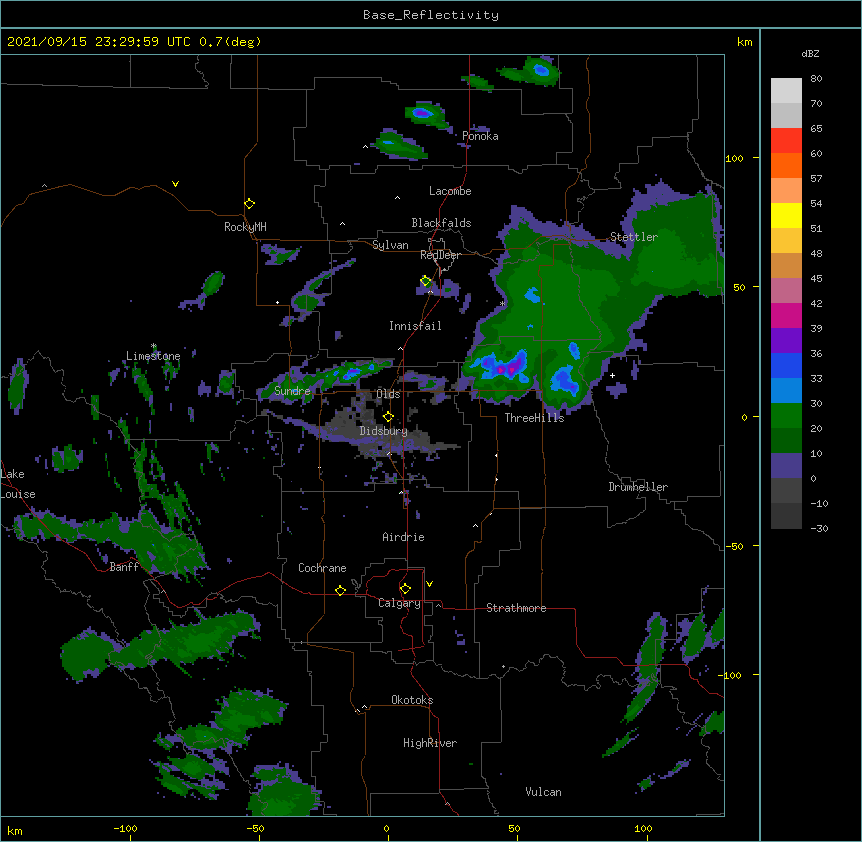Click the Drumheller town label
The width and height of the screenshot is (862, 842).
(638, 487)
